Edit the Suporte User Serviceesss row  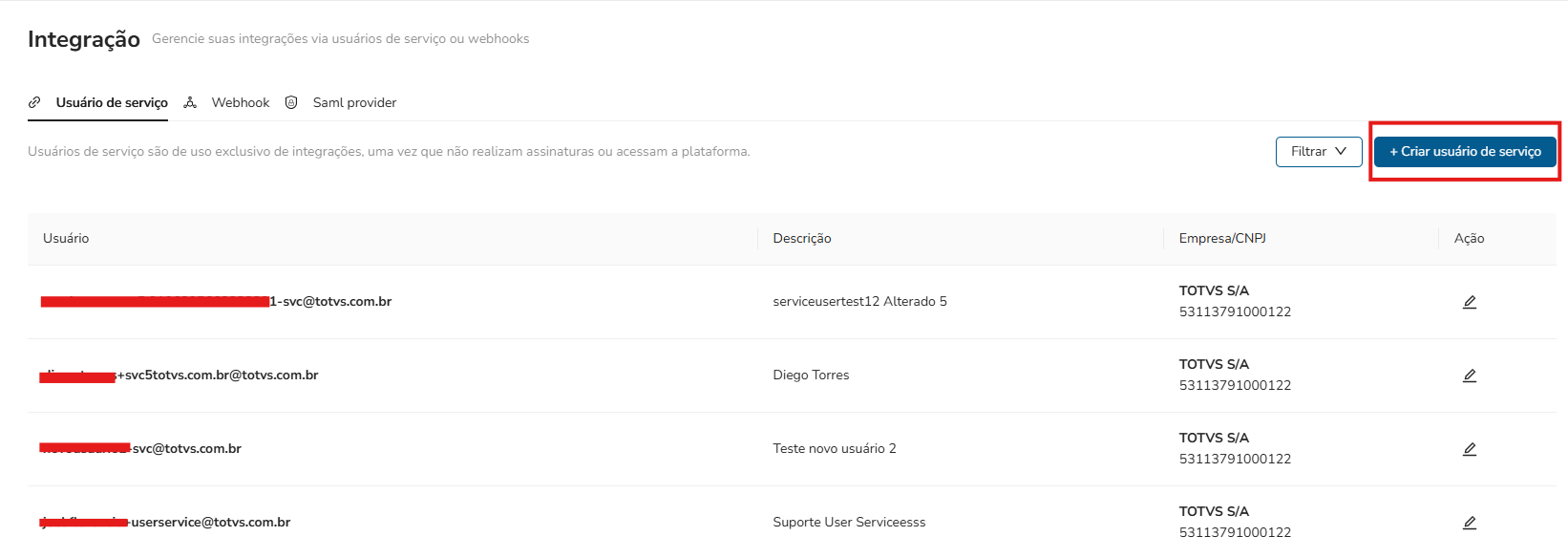pyautogui.click(x=1470, y=523)
